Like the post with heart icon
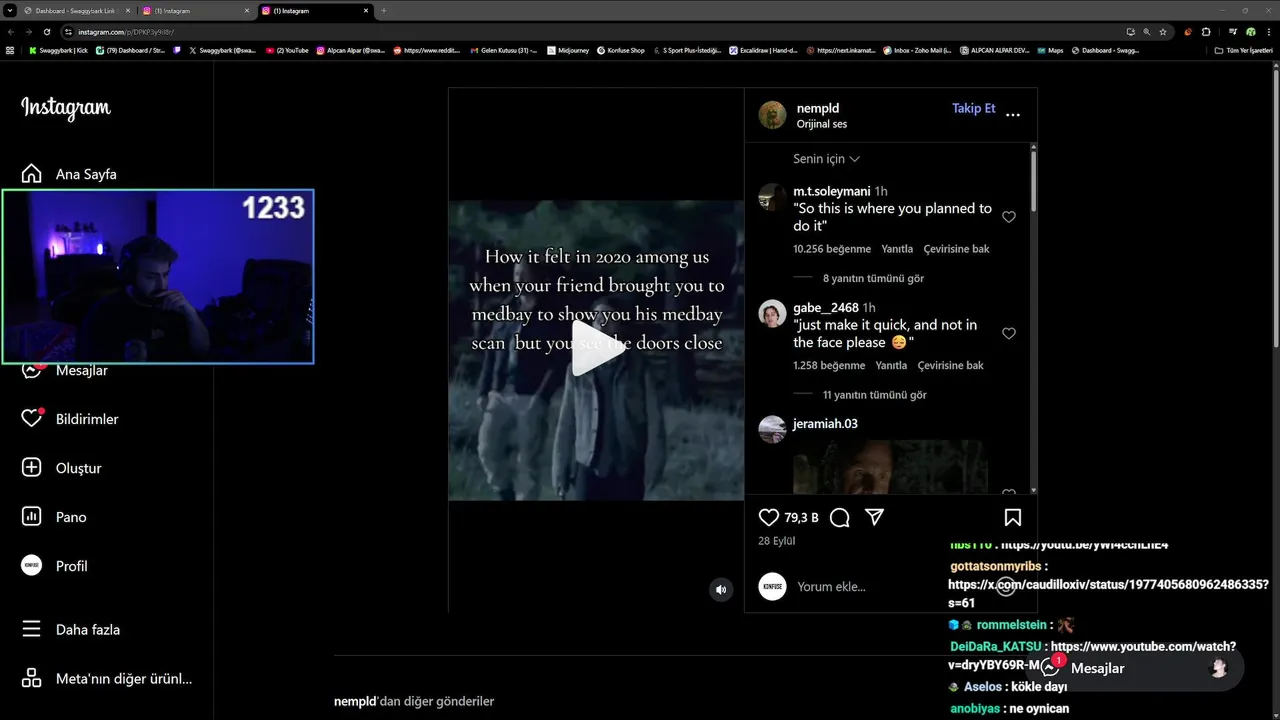Image resolution: width=1280 pixels, height=720 pixels. click(769, 517)
